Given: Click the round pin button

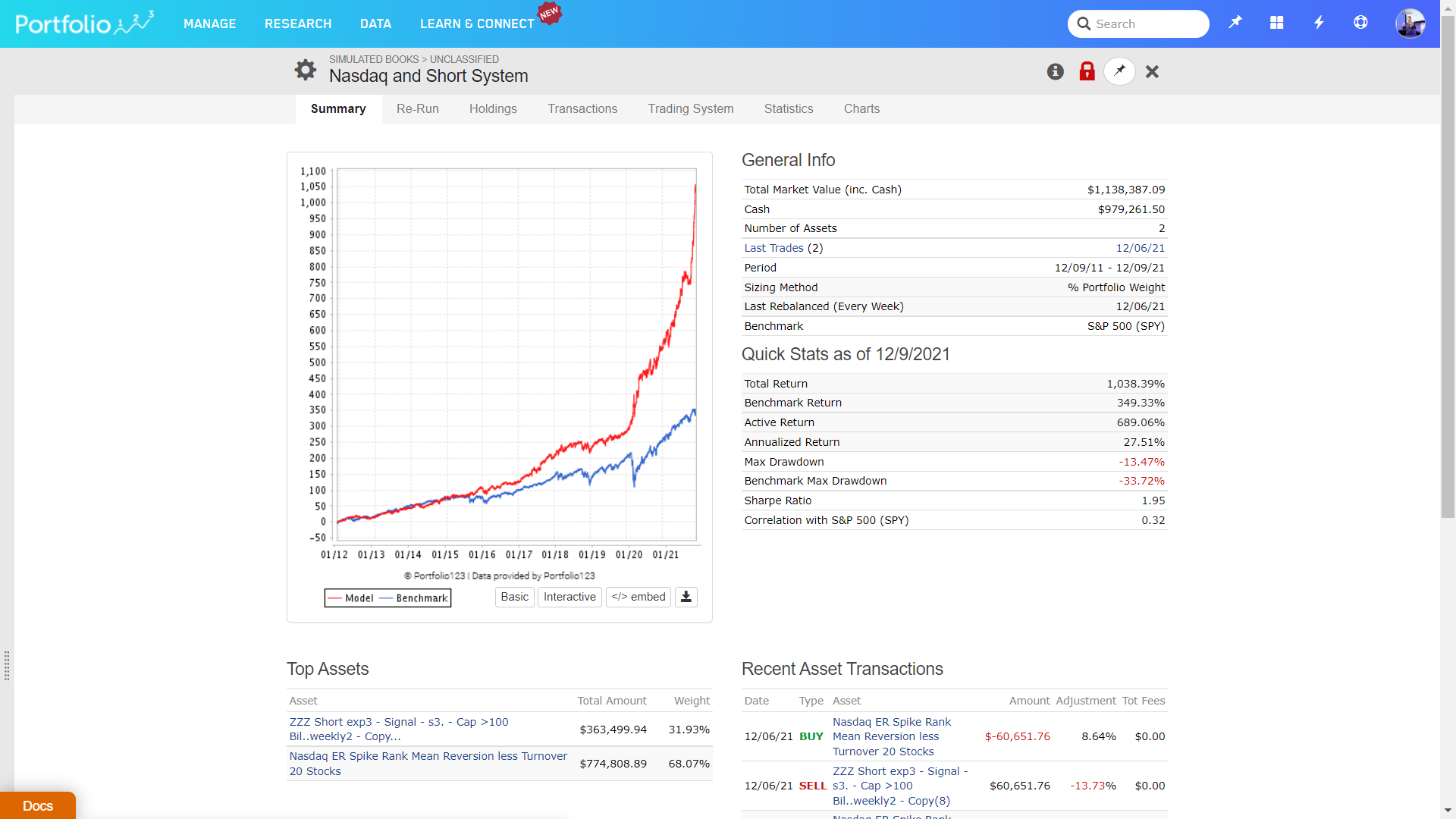Looking at the screenshot, I should click(1119, 71).
